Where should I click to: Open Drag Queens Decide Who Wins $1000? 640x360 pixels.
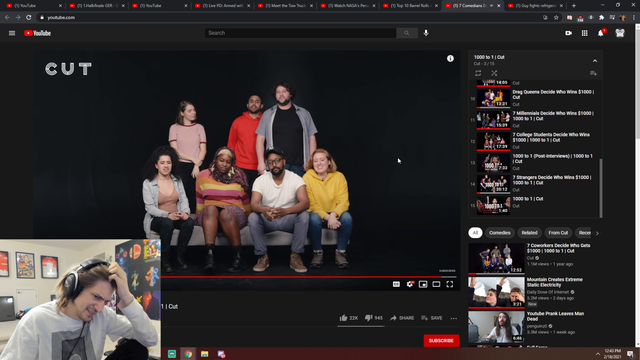coord(535,98)
